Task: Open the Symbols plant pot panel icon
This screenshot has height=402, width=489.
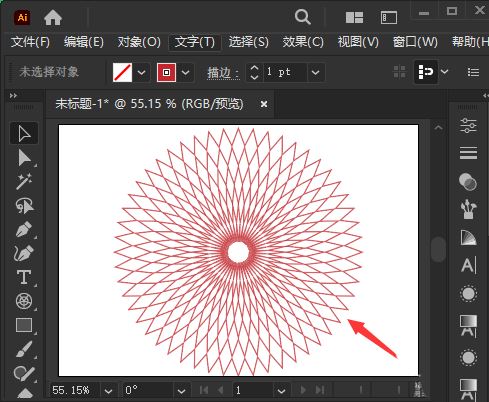Action: [x=468, y=209]
